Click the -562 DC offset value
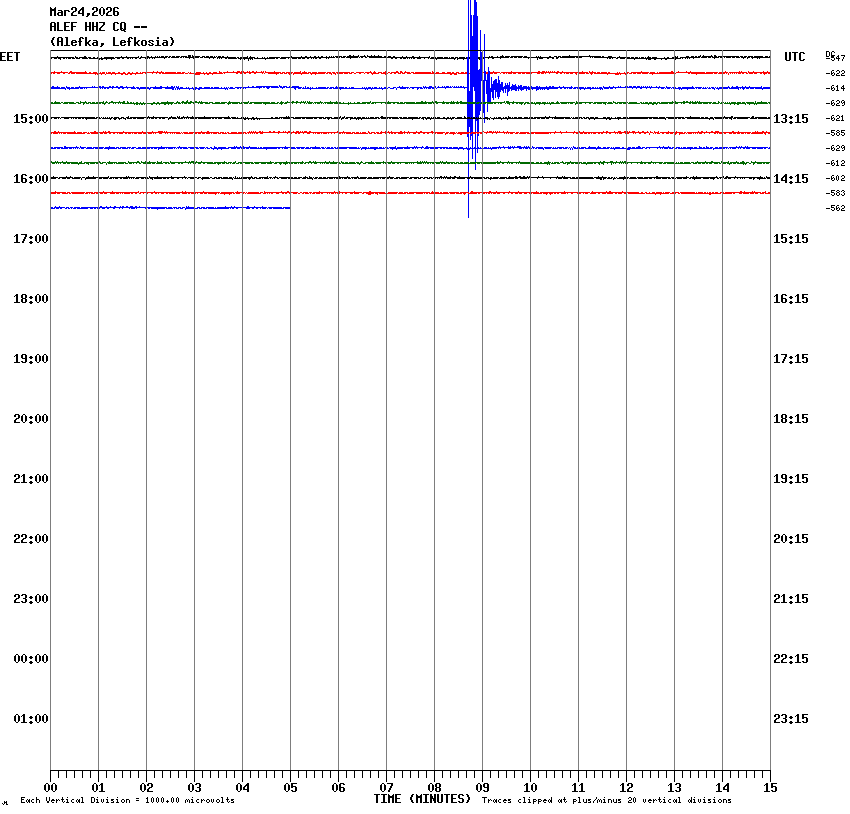 coord(836,208)
